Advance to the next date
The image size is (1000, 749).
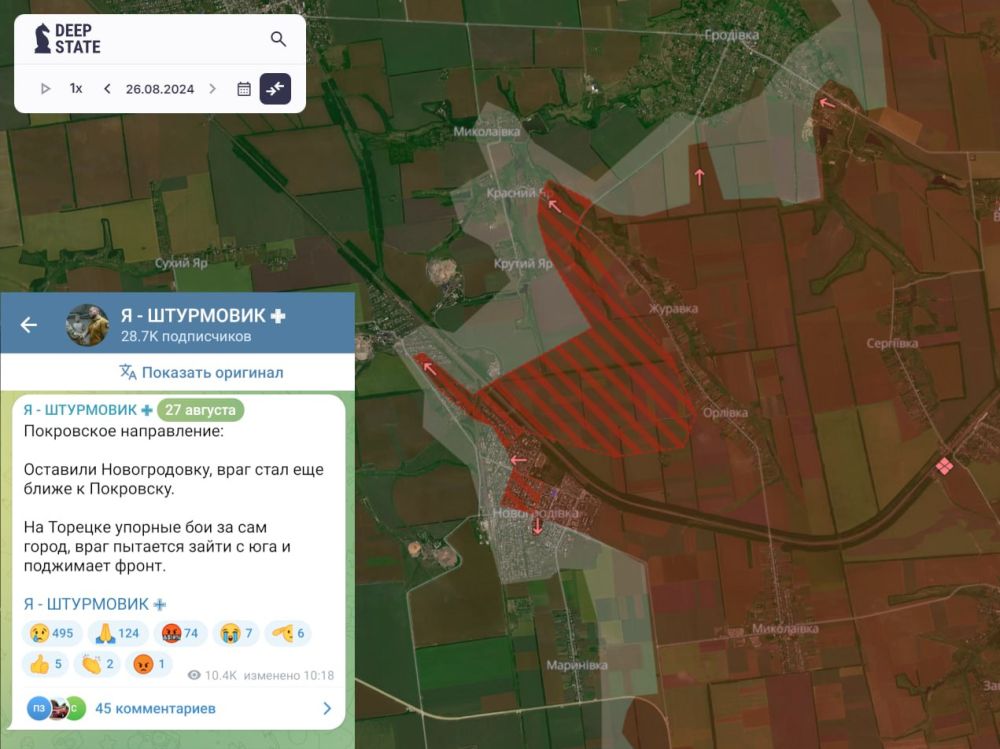pos(212,88)
